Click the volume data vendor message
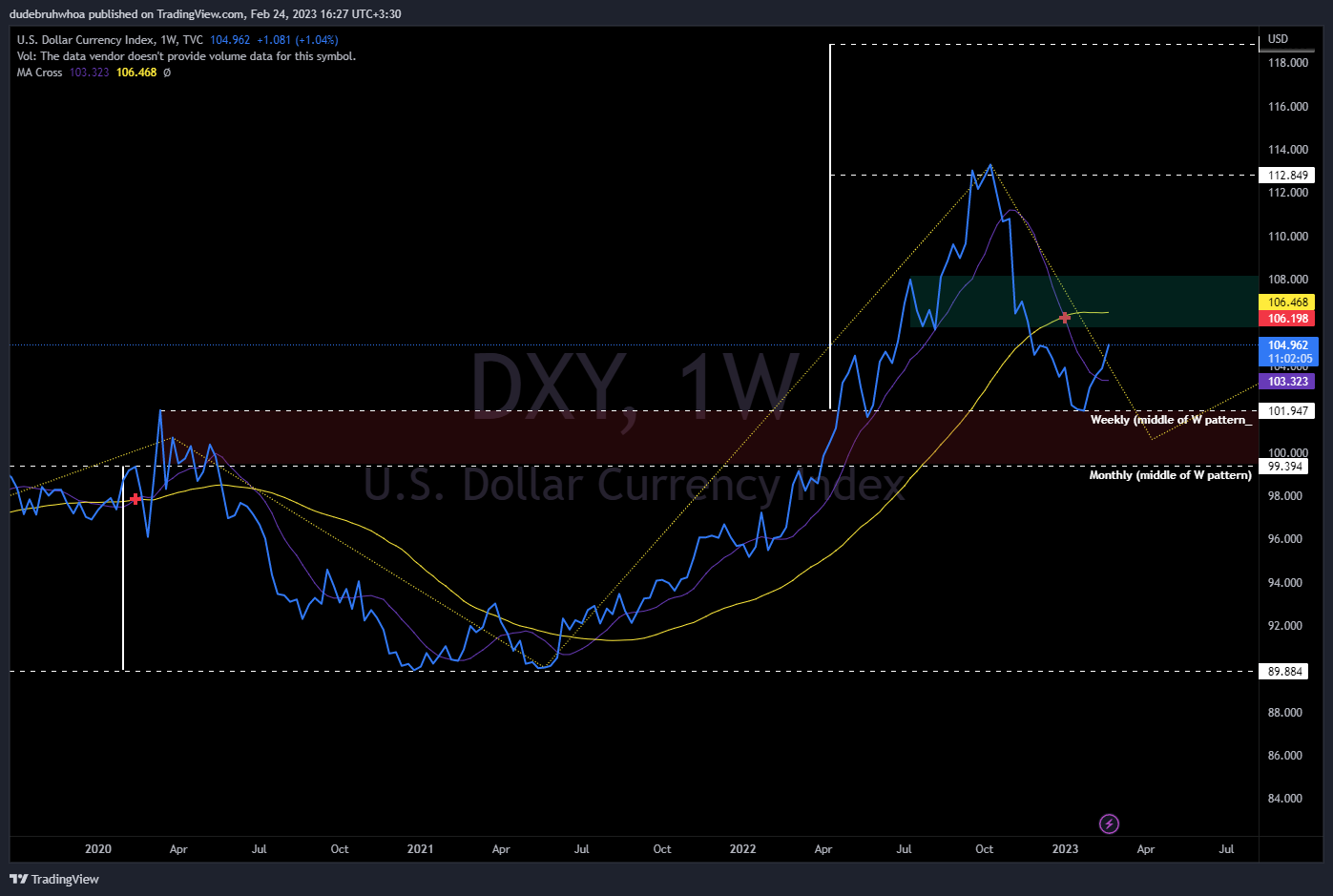This screenshot has height=896, width=1333. pos(186,56)
